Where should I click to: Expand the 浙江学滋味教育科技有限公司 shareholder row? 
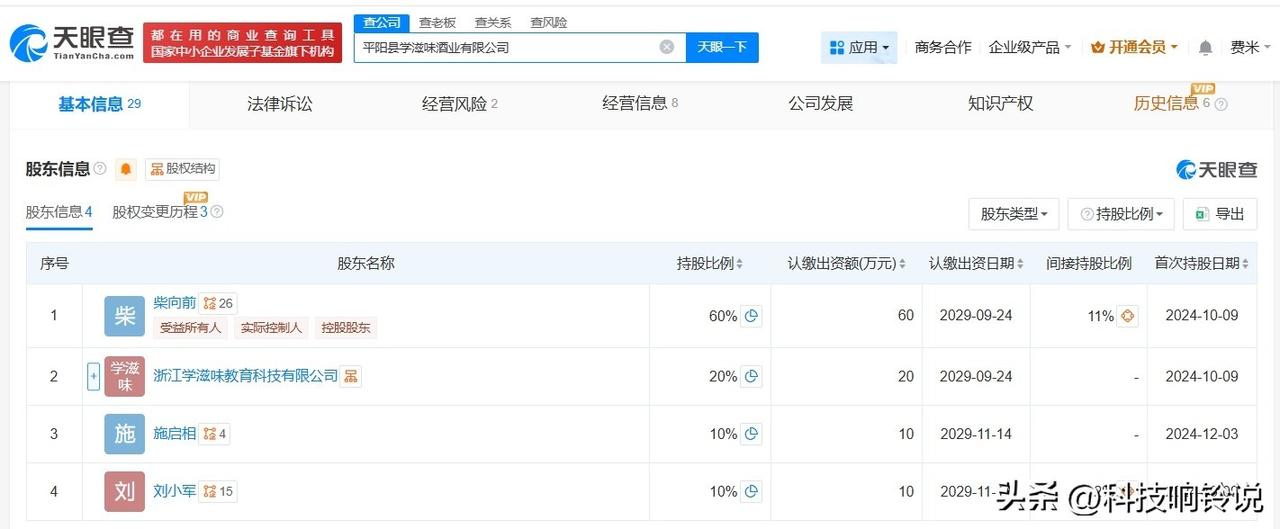[x=93, y=377]
